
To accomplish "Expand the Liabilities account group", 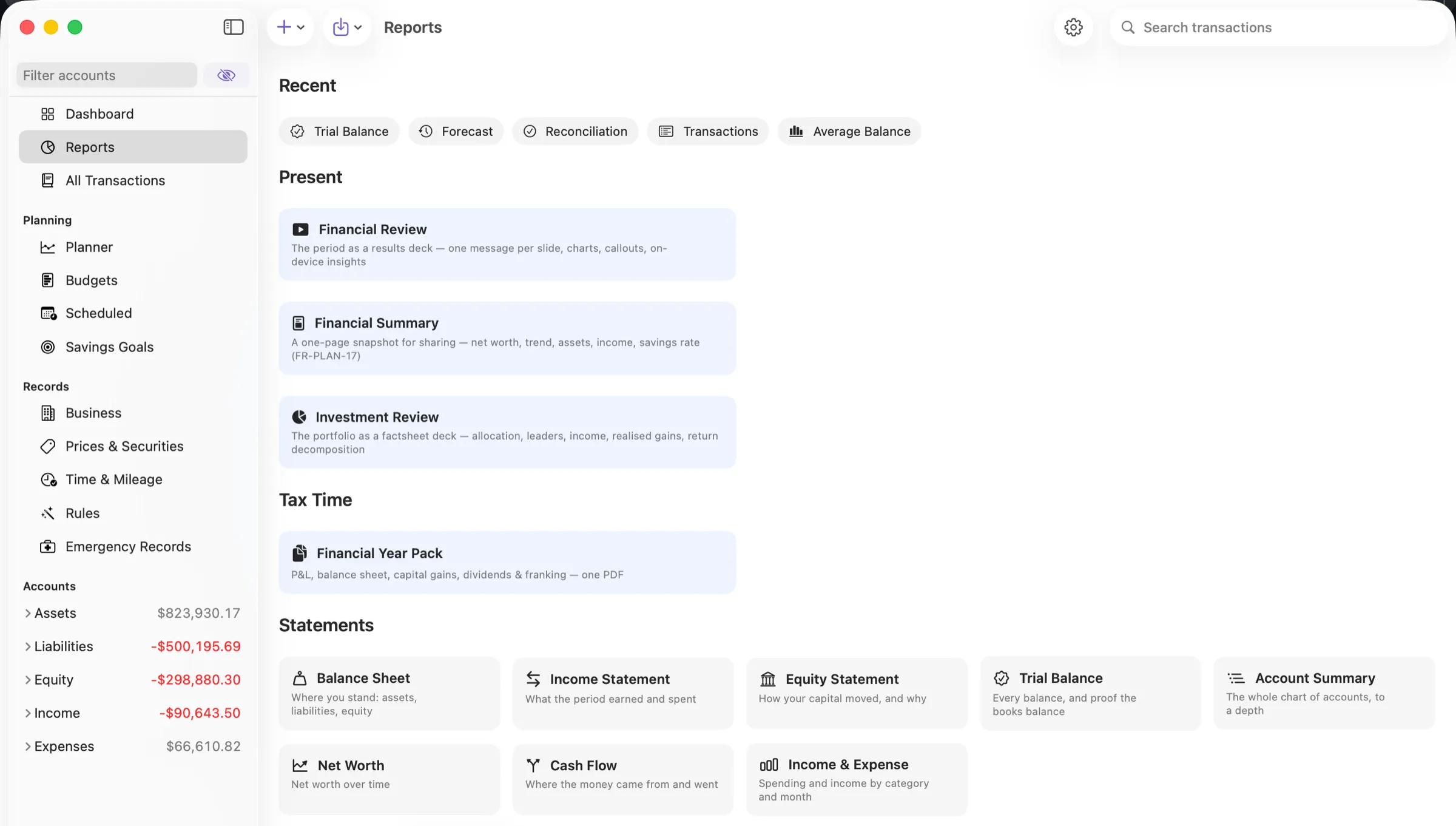I will tap(27, 646).
